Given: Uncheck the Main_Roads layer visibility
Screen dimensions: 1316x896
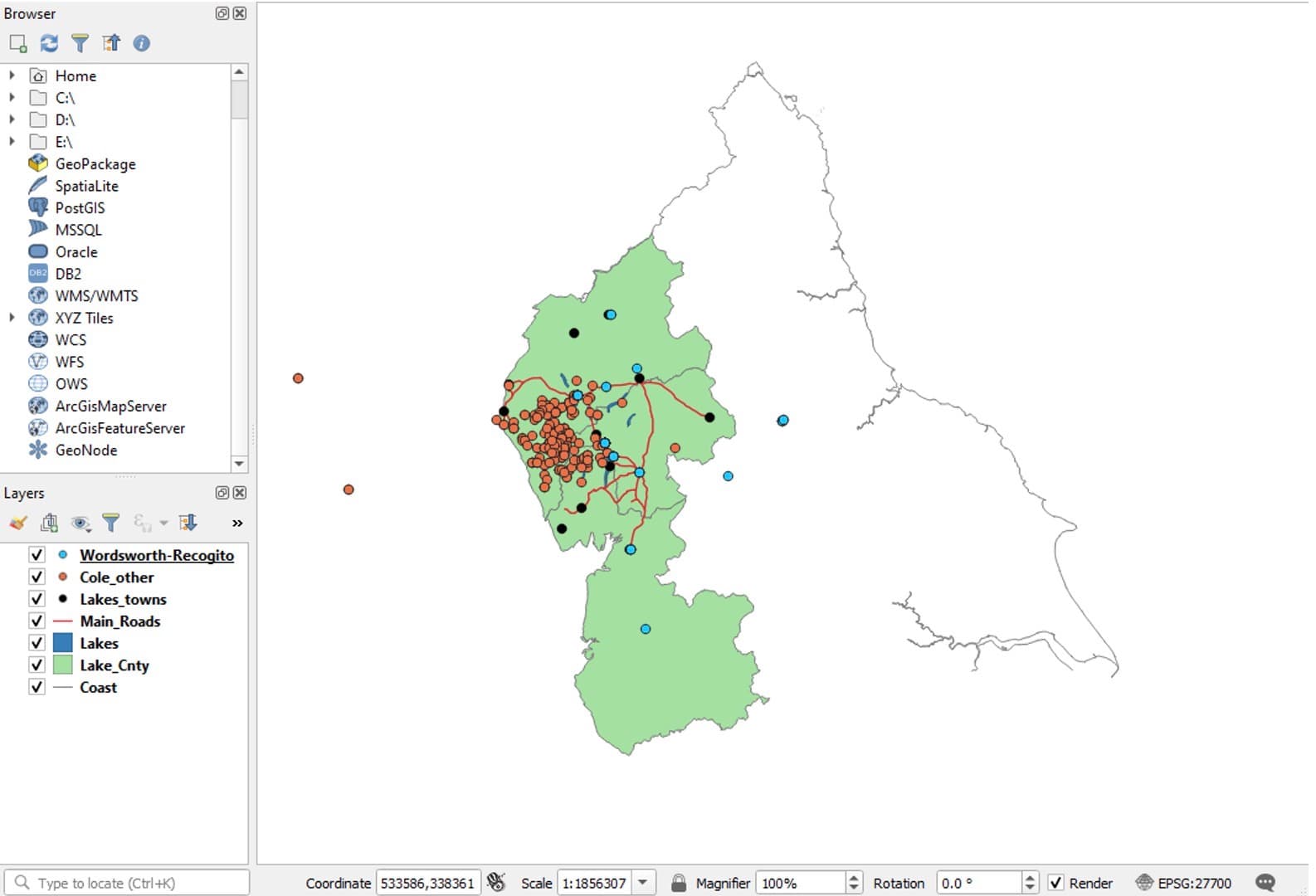Looking at the screenshot, I should click(x=37, y=621).
